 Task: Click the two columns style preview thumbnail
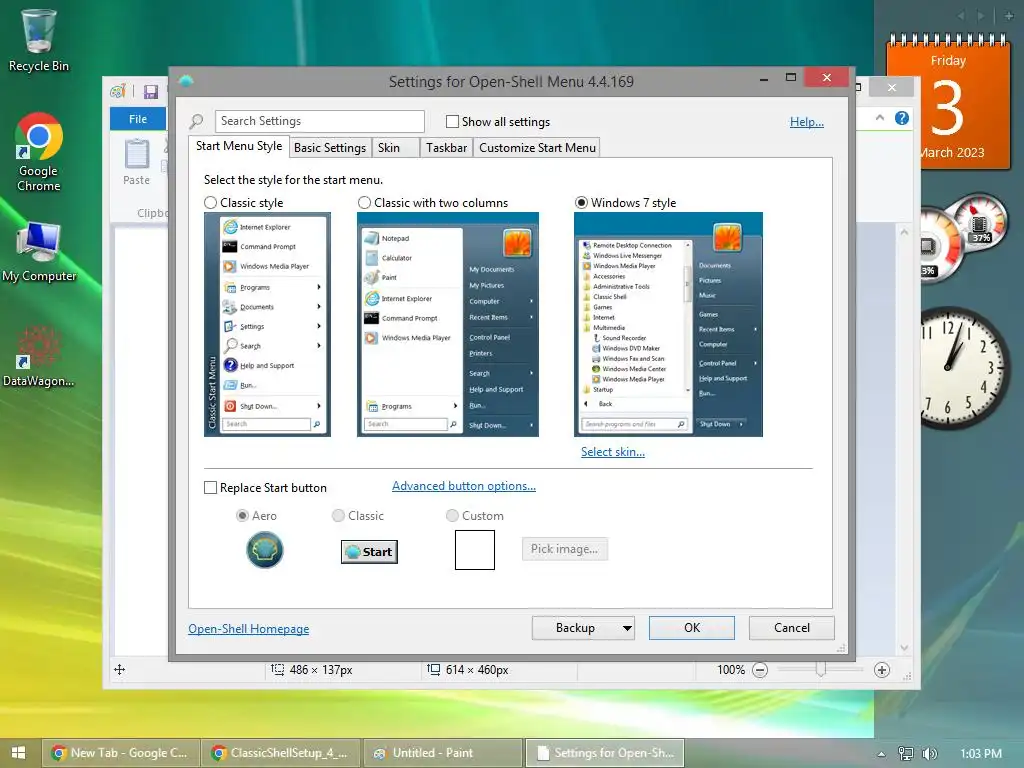448,325
